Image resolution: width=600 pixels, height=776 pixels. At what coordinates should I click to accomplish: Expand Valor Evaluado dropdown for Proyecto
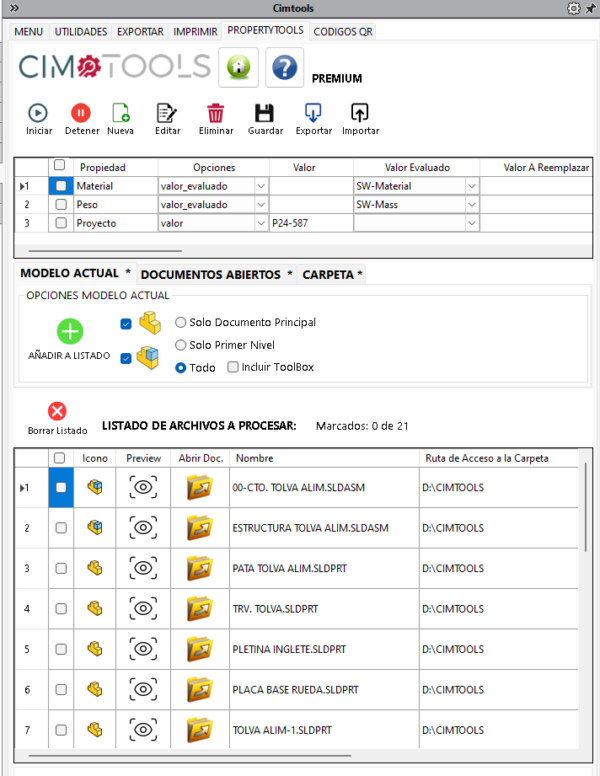coord(472,224)
